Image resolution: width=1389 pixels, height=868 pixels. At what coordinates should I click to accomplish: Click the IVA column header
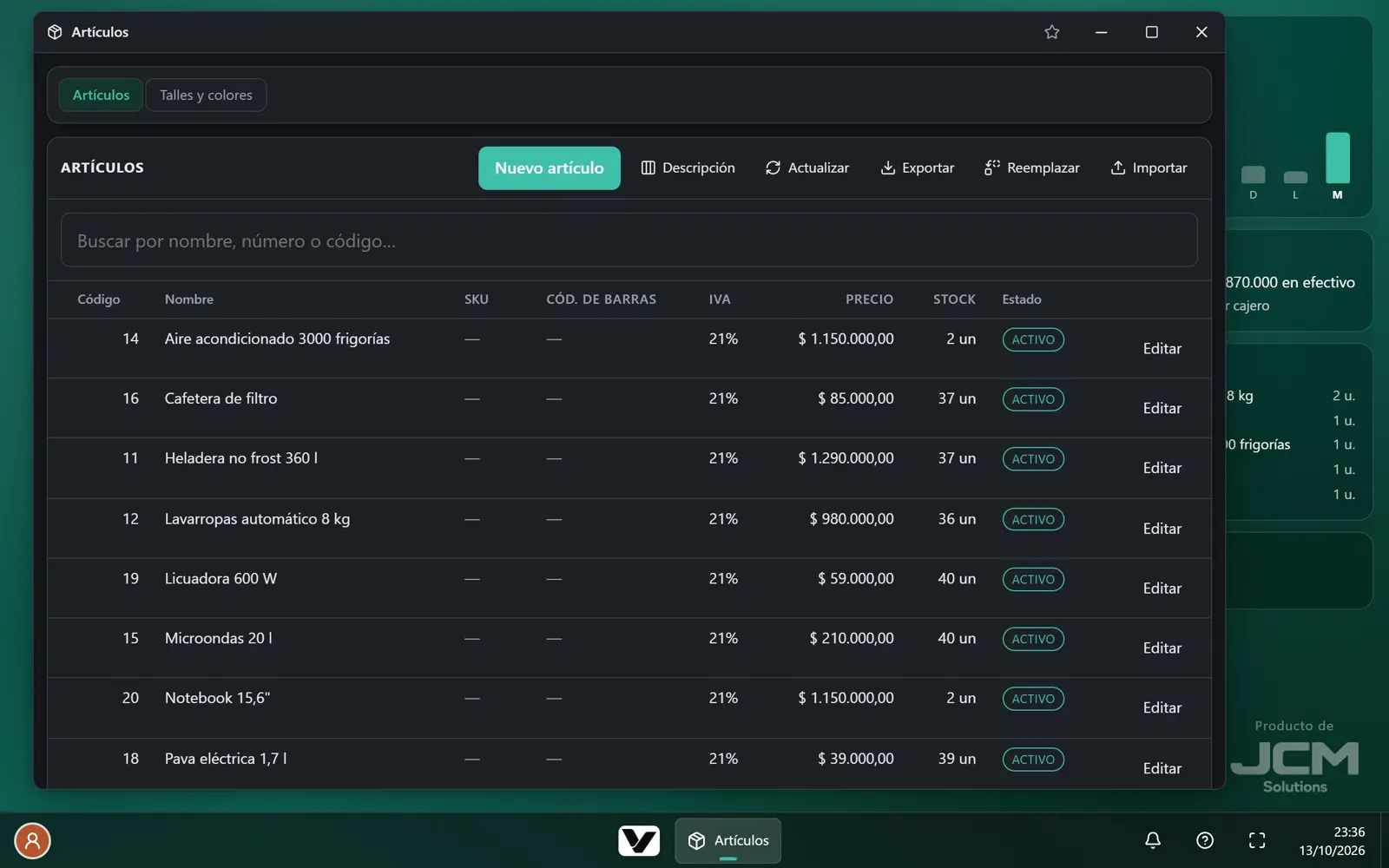[720, 299]
